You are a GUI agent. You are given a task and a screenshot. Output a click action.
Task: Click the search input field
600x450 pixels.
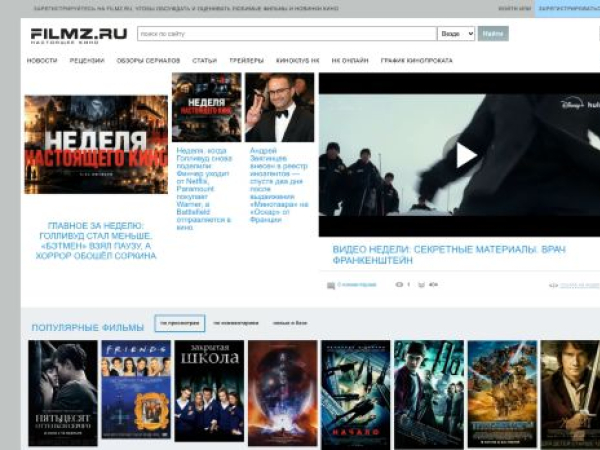click(x=287, y=34)
